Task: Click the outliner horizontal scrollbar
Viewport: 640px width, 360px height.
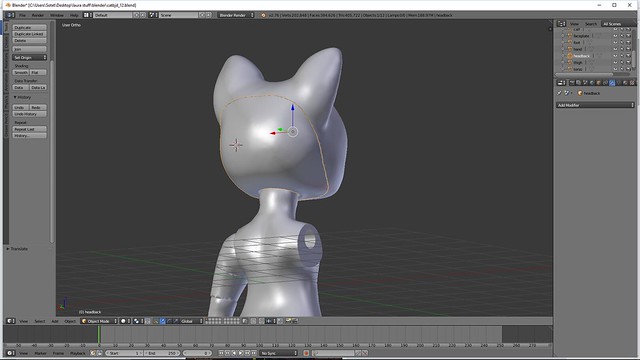Action: (584, 74)
